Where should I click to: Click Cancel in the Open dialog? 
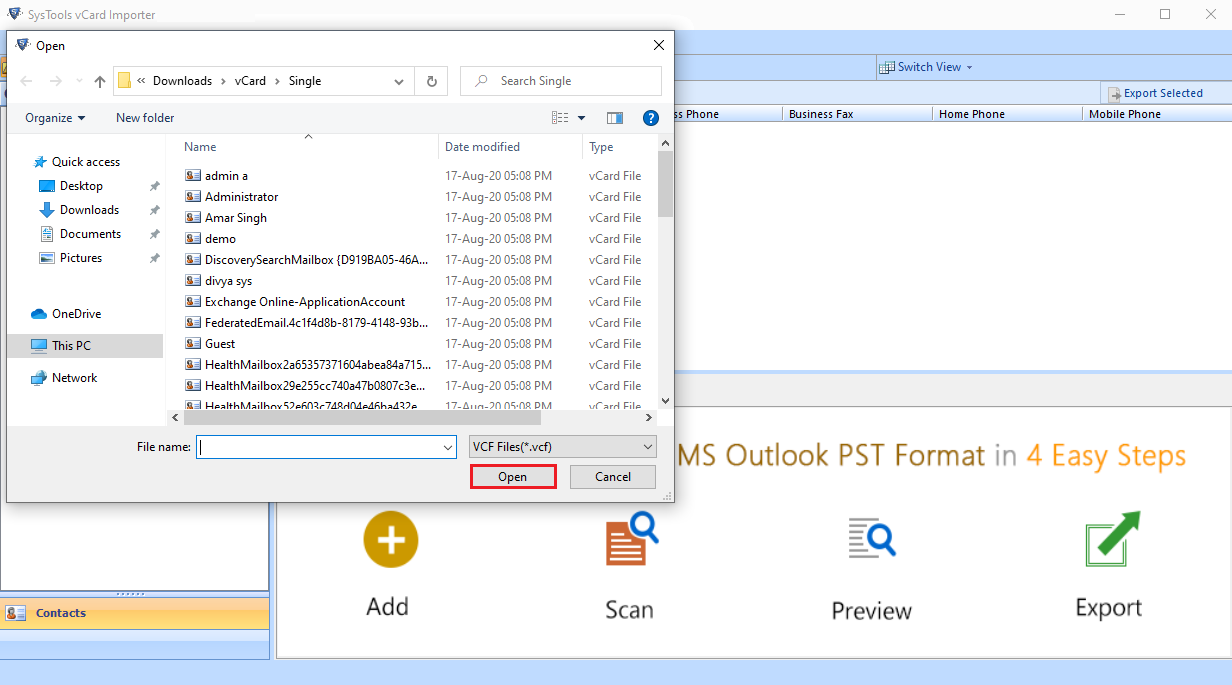point(613,477)
